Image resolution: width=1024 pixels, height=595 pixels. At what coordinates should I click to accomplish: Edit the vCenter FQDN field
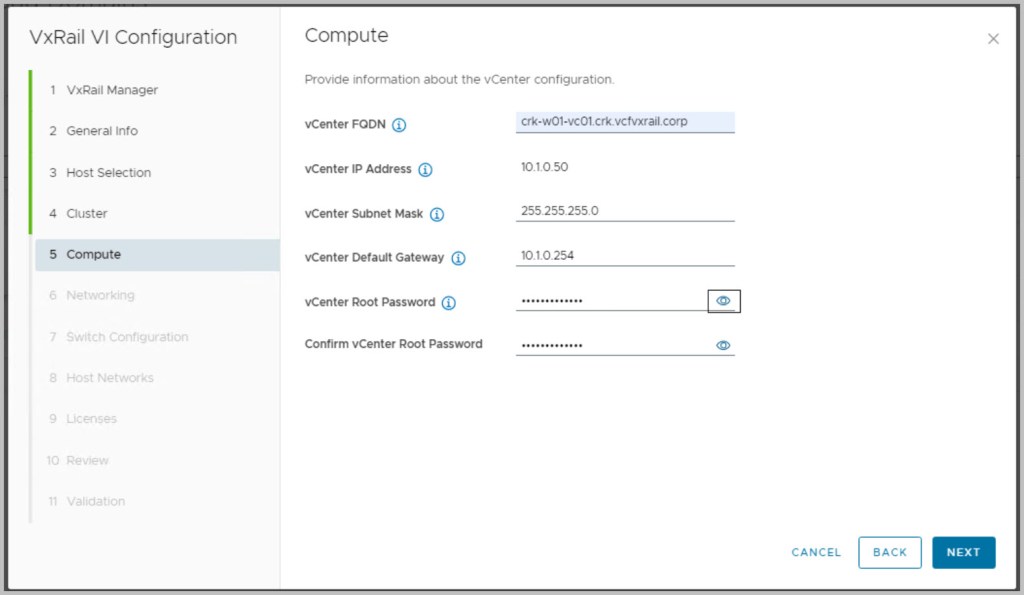click(624, 122)
